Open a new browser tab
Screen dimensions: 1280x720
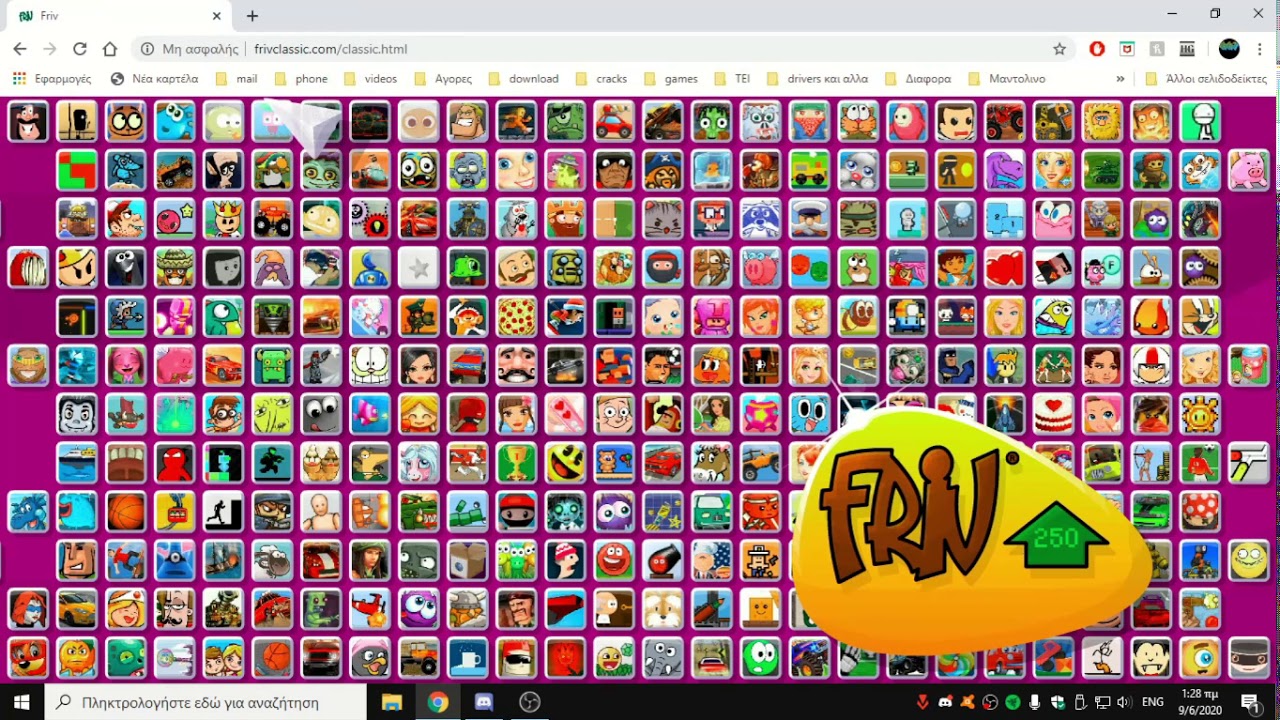252,16
